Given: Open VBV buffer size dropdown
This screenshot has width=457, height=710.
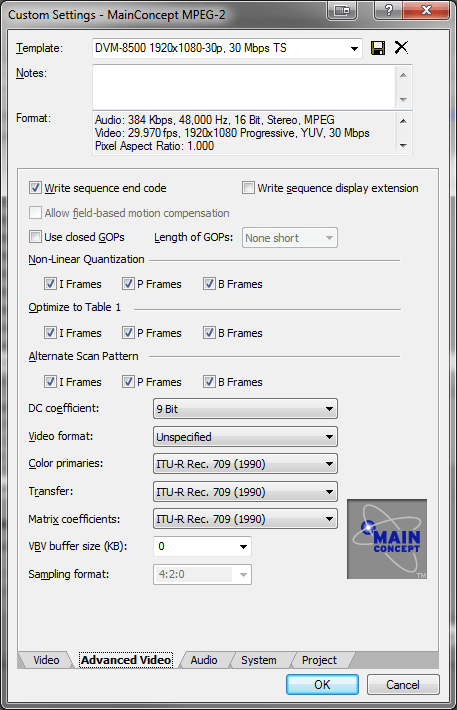Looking at the screenshot, I should [202, 547].
